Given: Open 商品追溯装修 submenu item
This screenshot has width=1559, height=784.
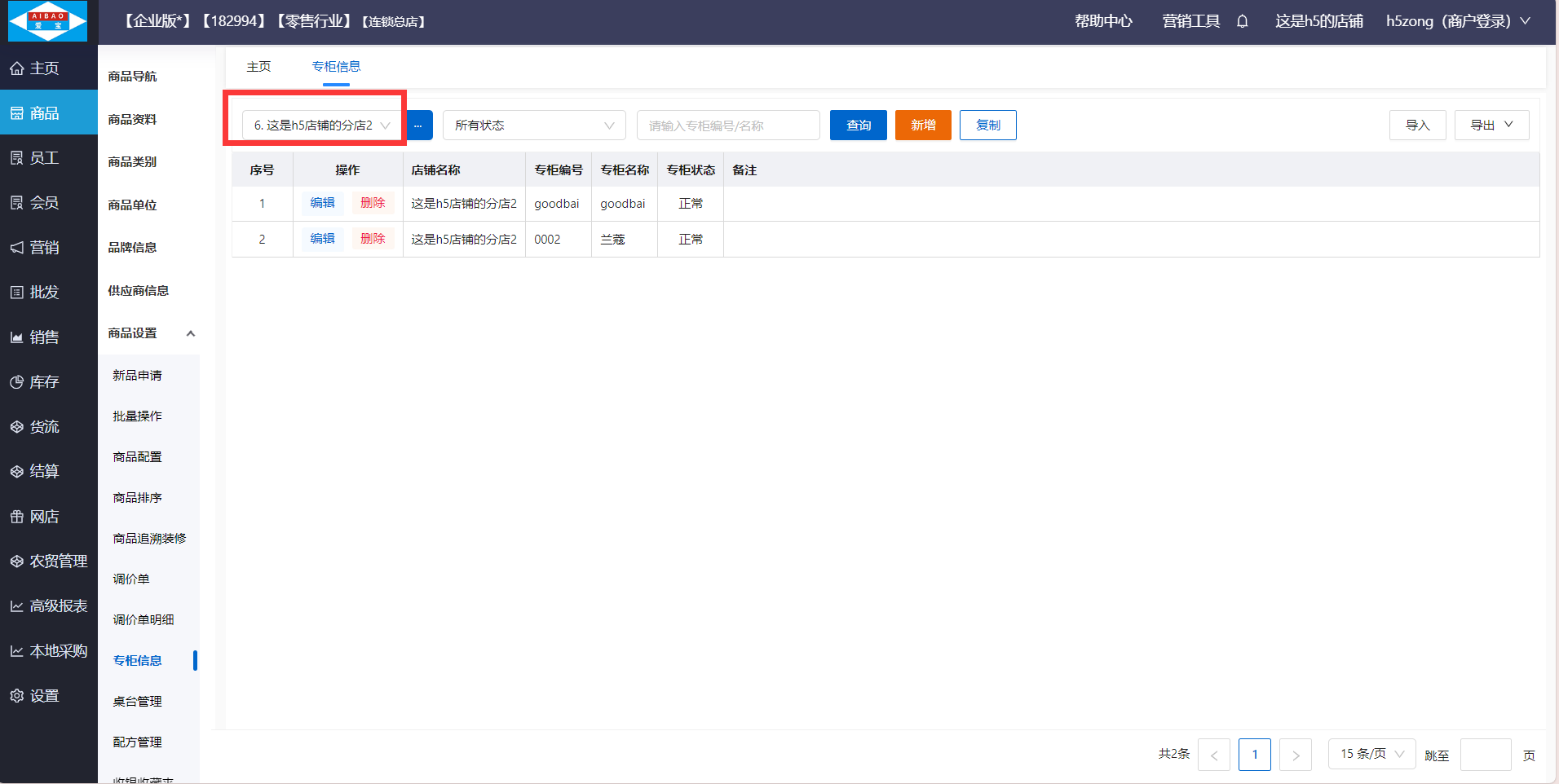Looking at the screenshot, I should (x=149, y=539).
